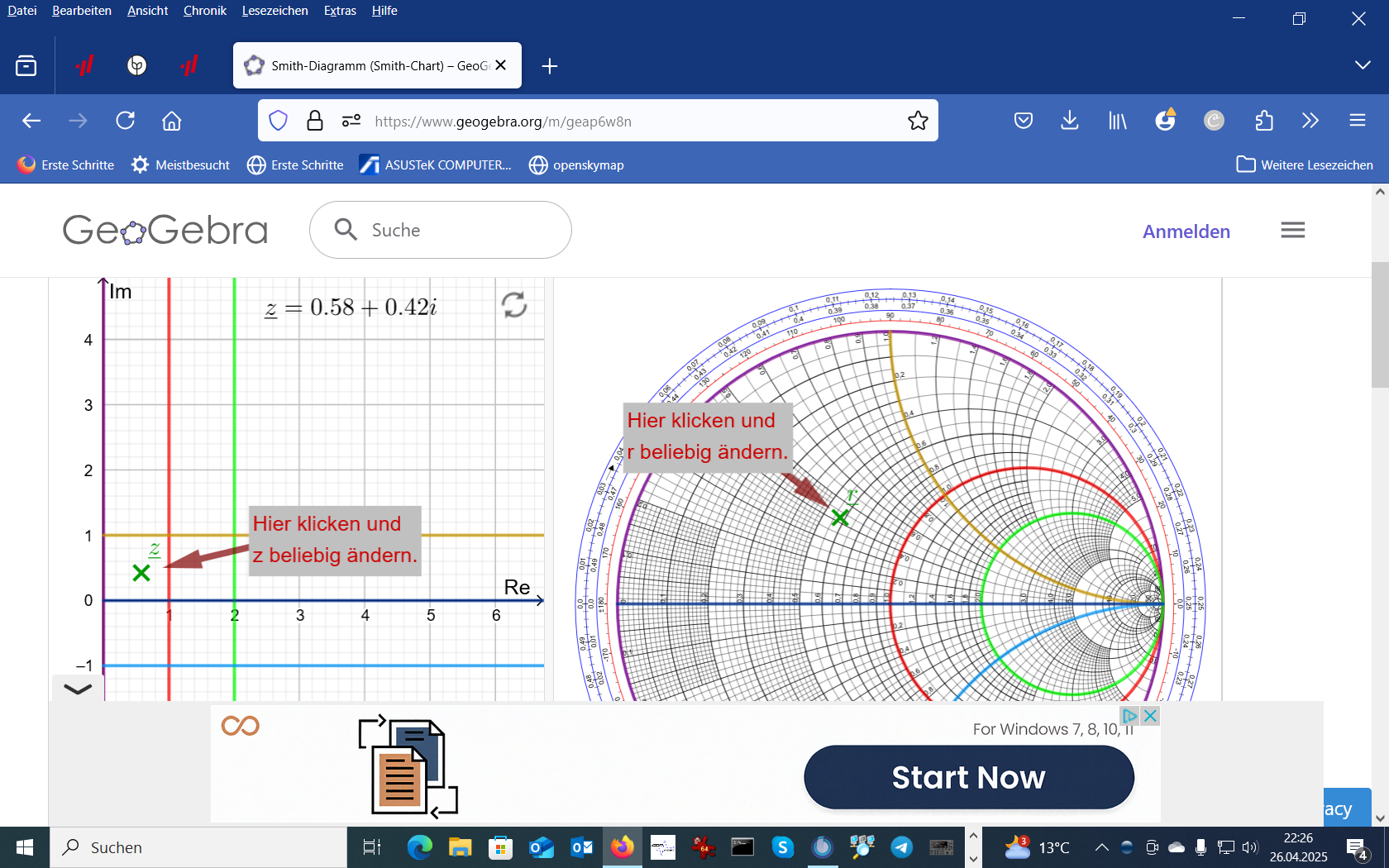Click the Anmelden link

pyautogui.click(x=1186, y=231)
